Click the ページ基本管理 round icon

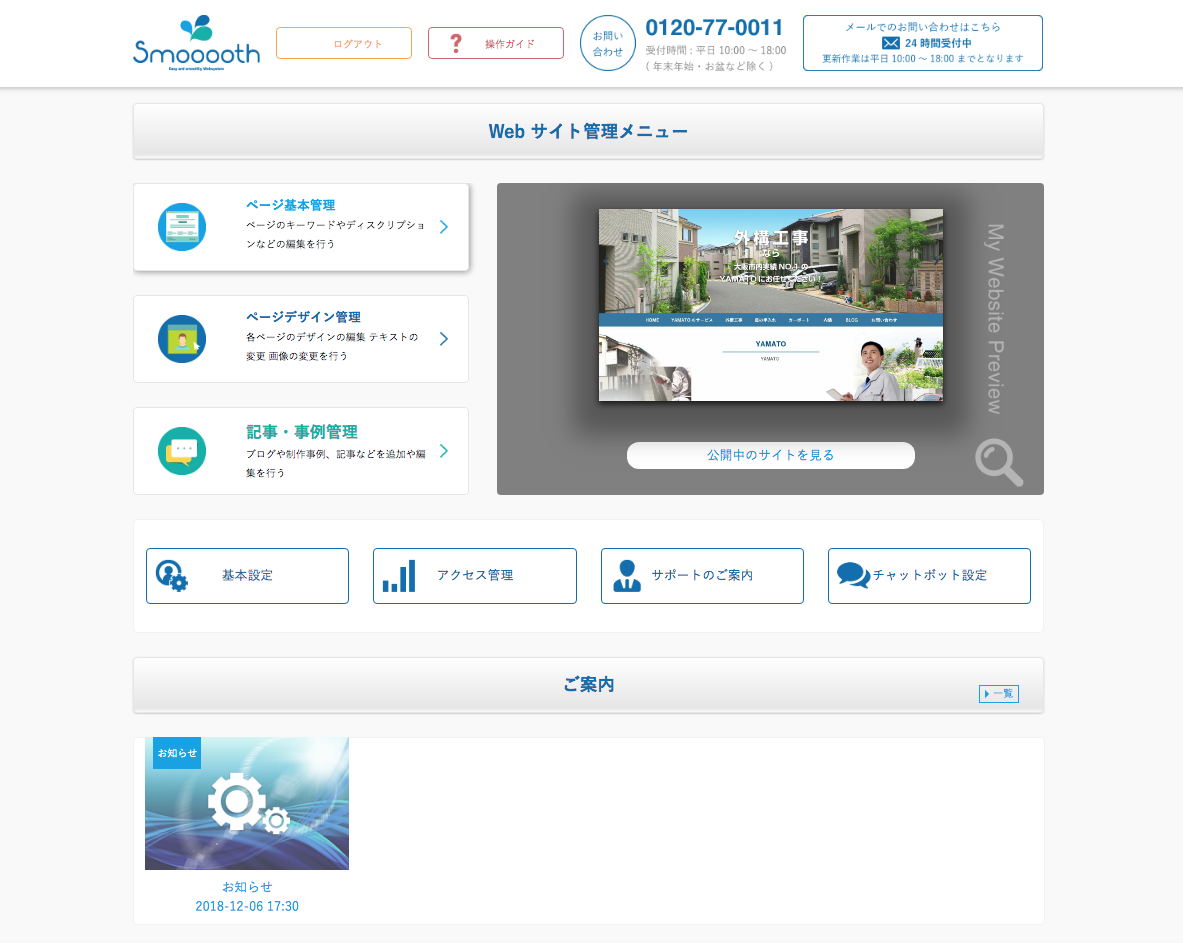(182, 227)
